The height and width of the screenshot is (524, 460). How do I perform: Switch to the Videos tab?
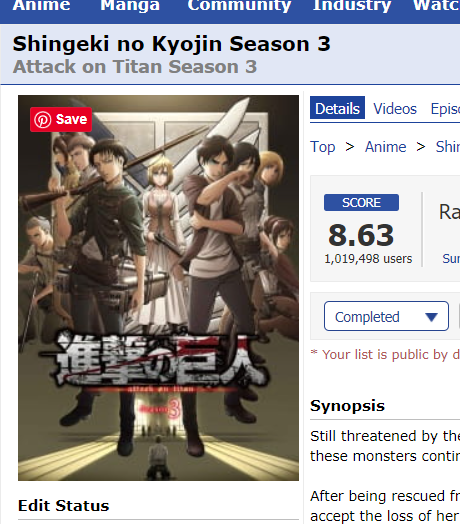coord(395,109)
